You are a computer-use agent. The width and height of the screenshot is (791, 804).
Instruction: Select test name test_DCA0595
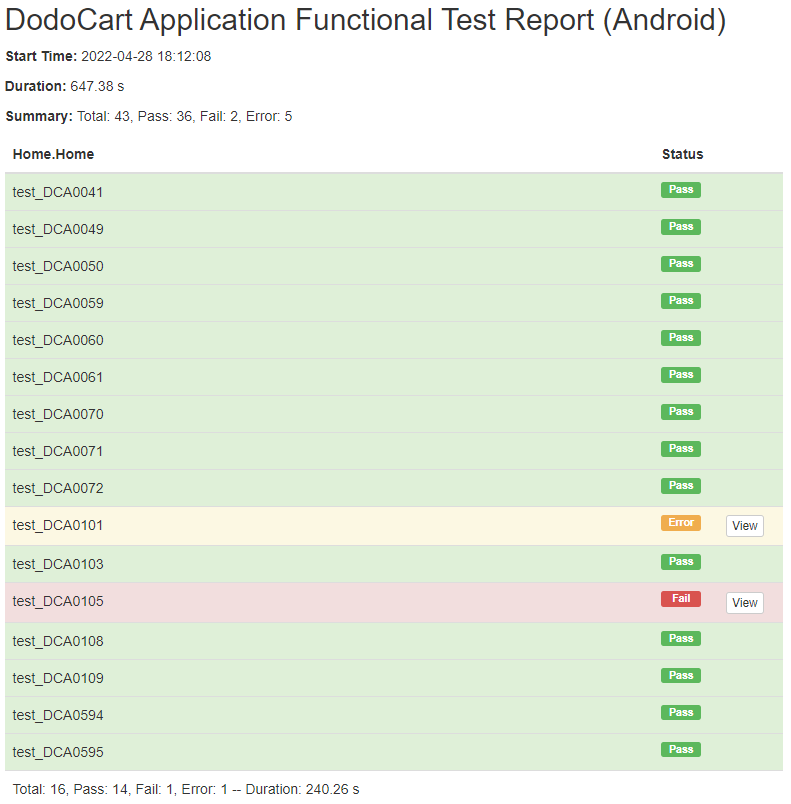(58, 752)
